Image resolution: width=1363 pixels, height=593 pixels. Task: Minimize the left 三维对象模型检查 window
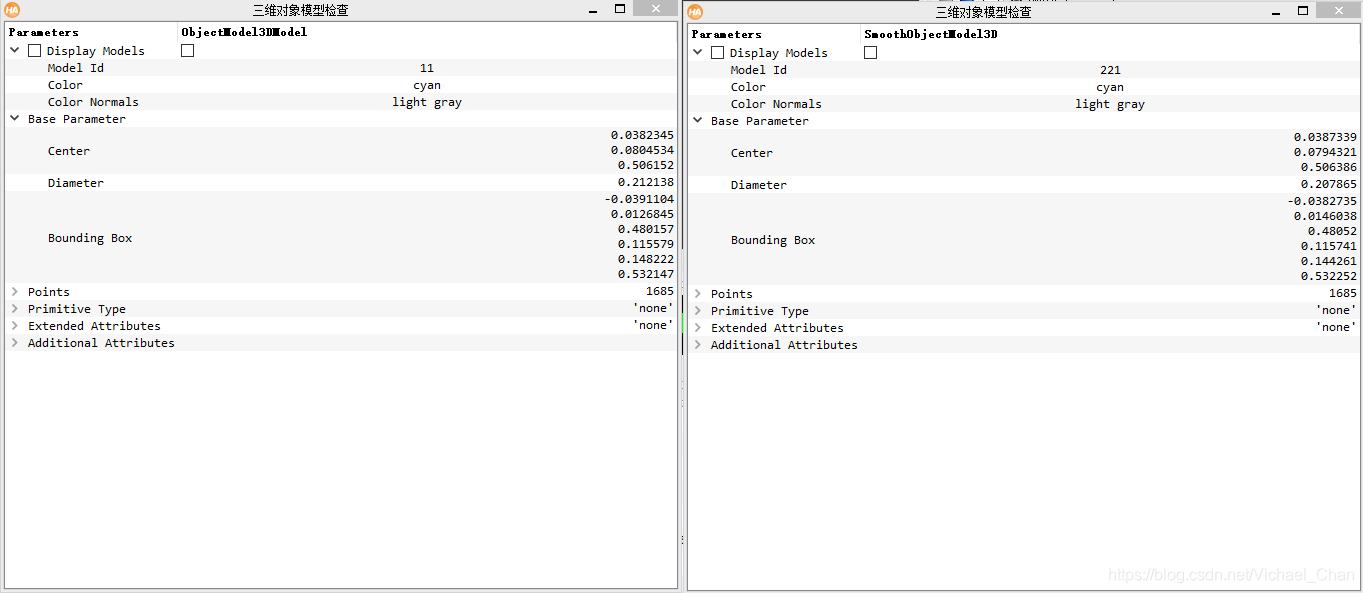click(594, 9)
